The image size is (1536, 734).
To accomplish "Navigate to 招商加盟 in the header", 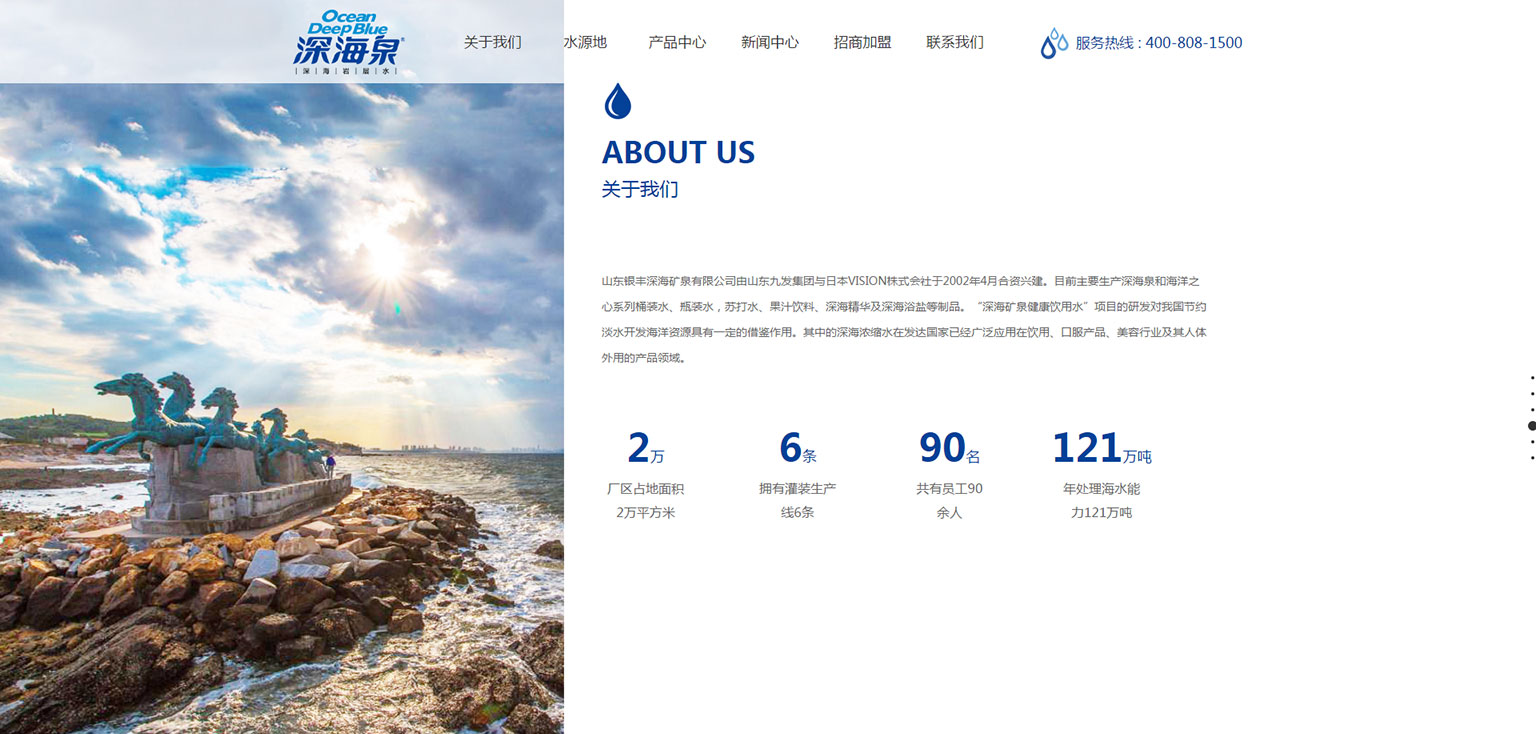I will [862, 42].
